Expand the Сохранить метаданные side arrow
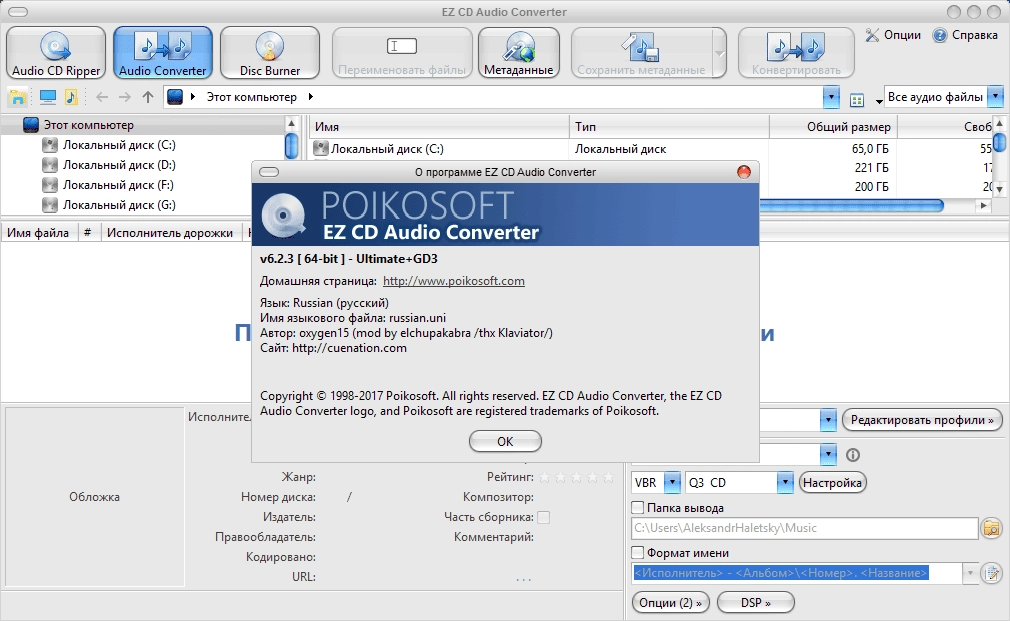Viewport: 1010px width, 621px height. (x=719, y=53)
